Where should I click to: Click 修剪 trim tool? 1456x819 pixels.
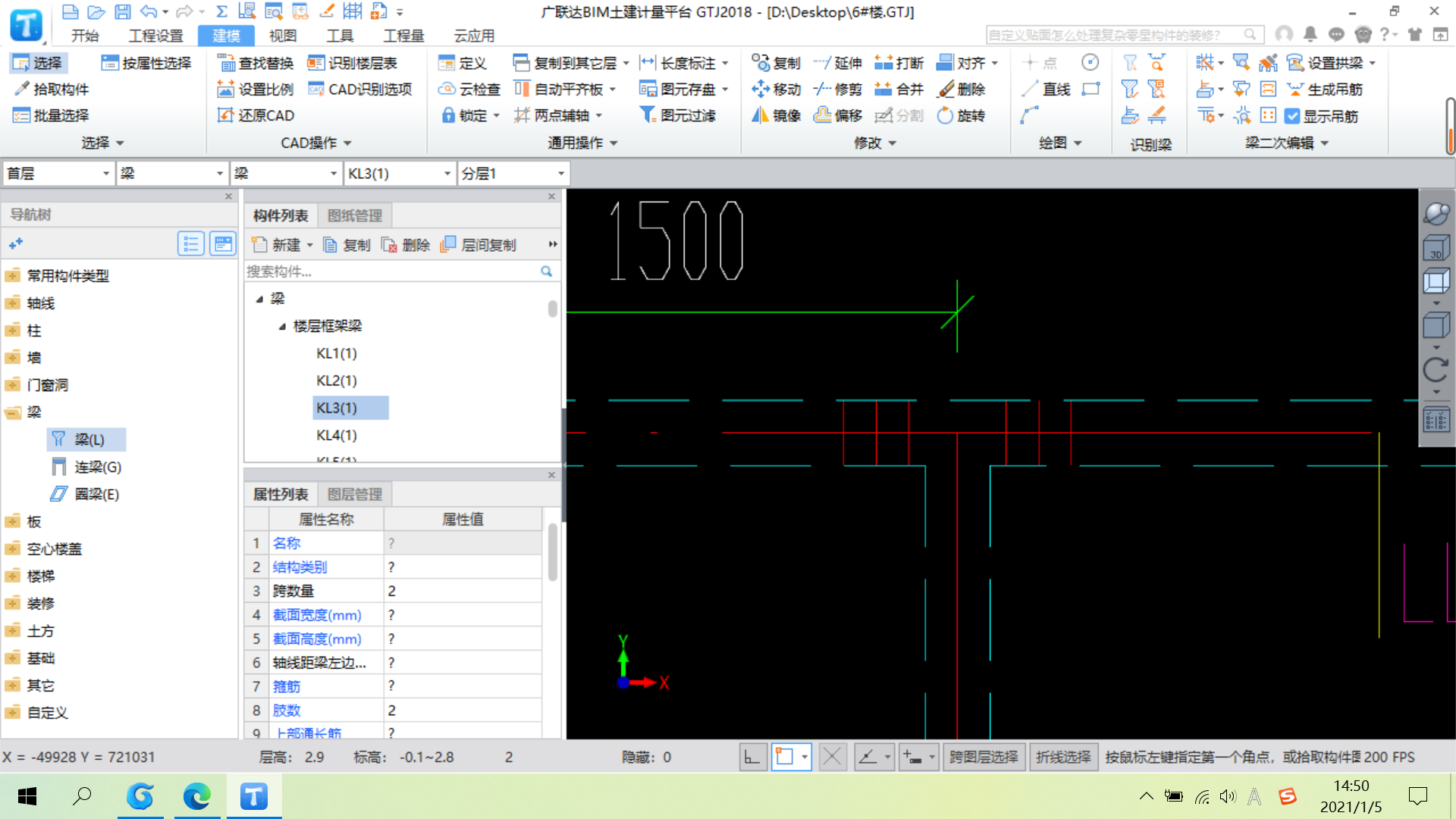point(837,89)
